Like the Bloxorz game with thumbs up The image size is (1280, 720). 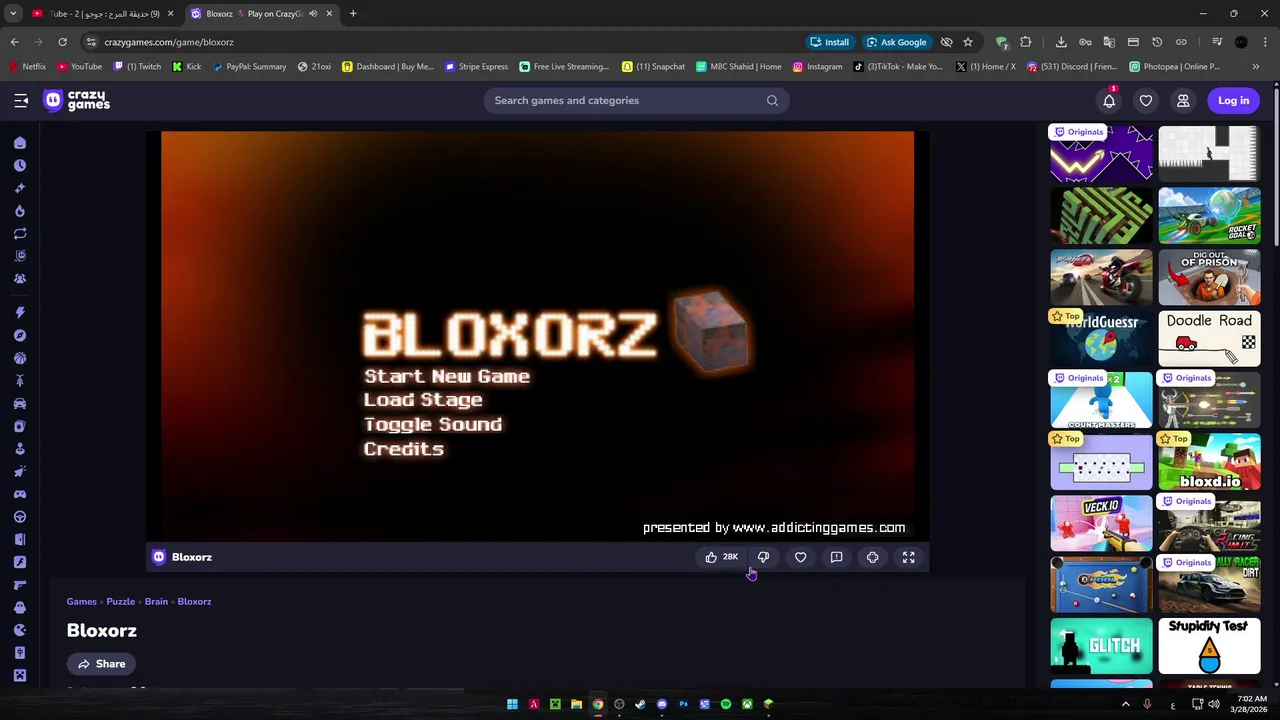tap(720, 557)
